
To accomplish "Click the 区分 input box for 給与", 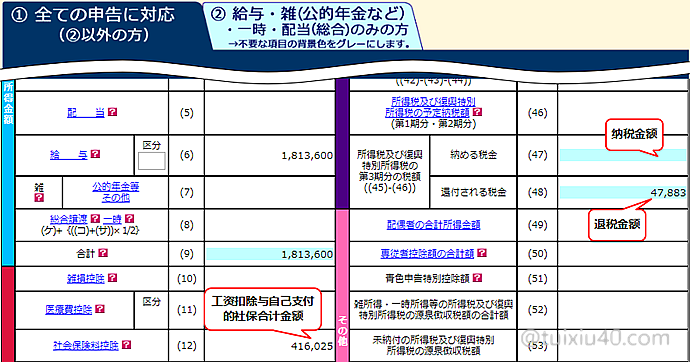I will click(152, 161).
